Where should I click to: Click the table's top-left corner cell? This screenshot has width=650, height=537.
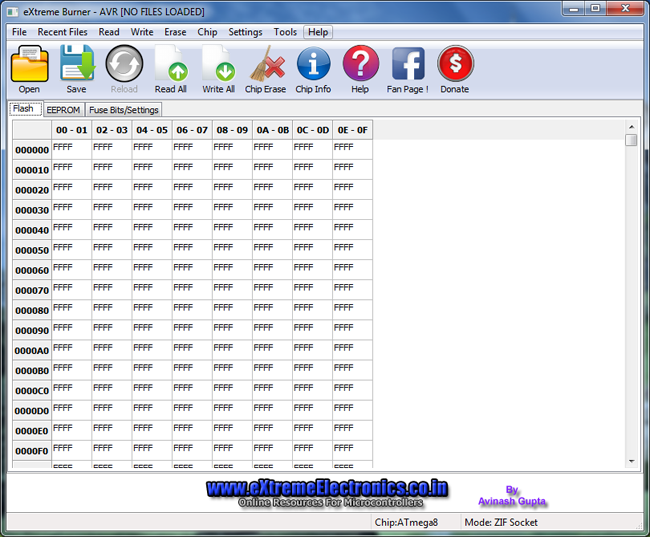32,130
